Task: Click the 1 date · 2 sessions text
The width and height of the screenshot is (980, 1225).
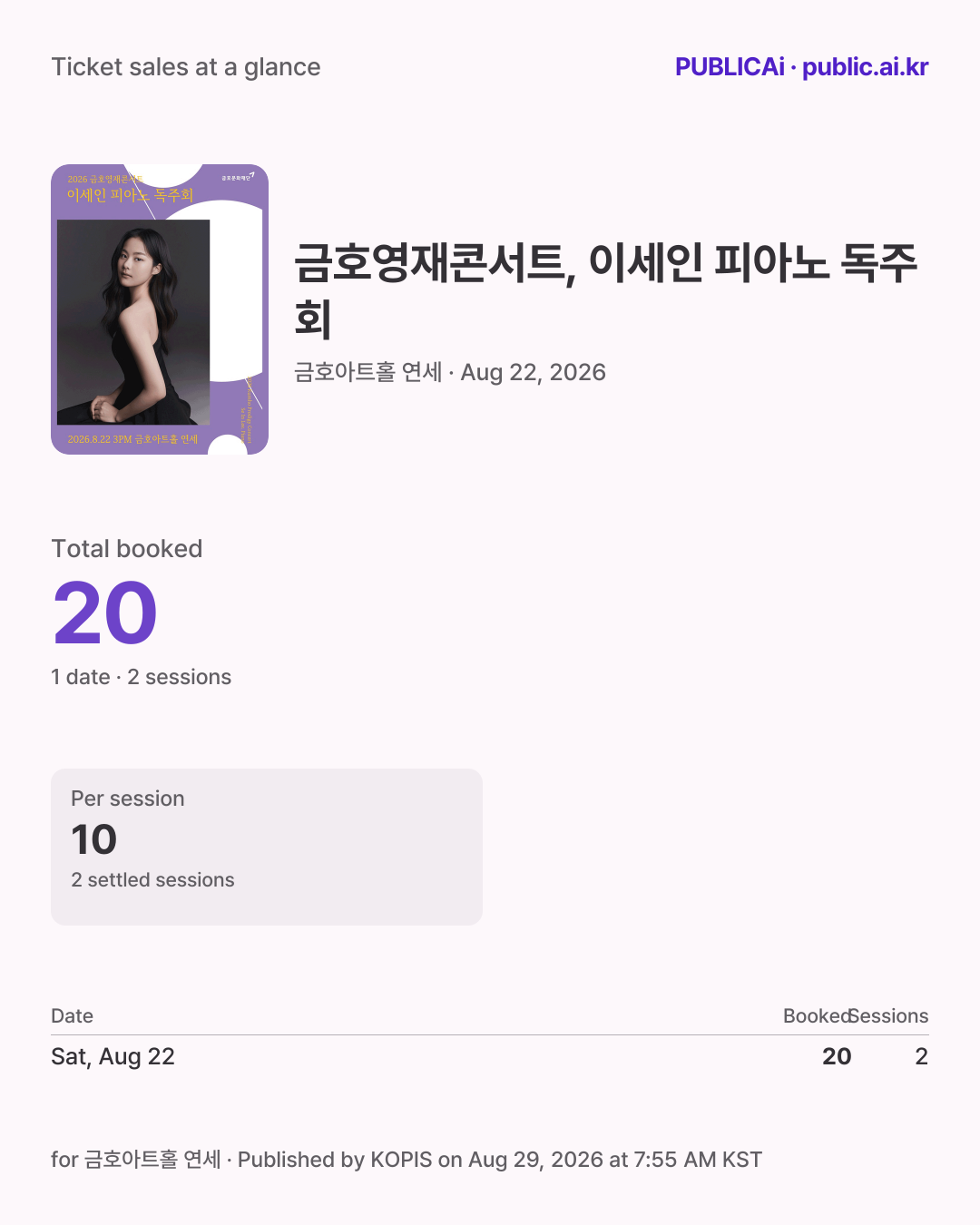Action: (142, 677)
